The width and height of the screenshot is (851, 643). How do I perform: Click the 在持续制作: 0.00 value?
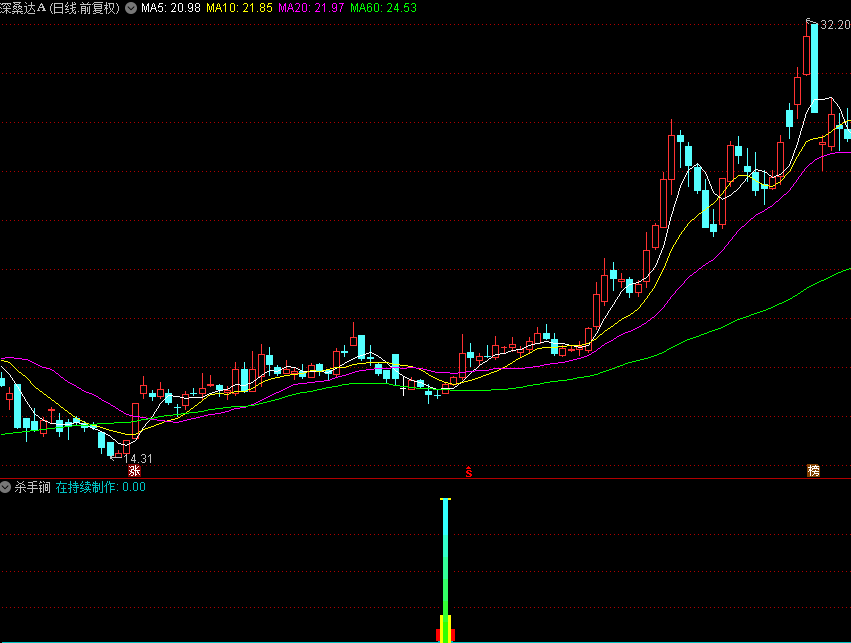coord(100,487)
